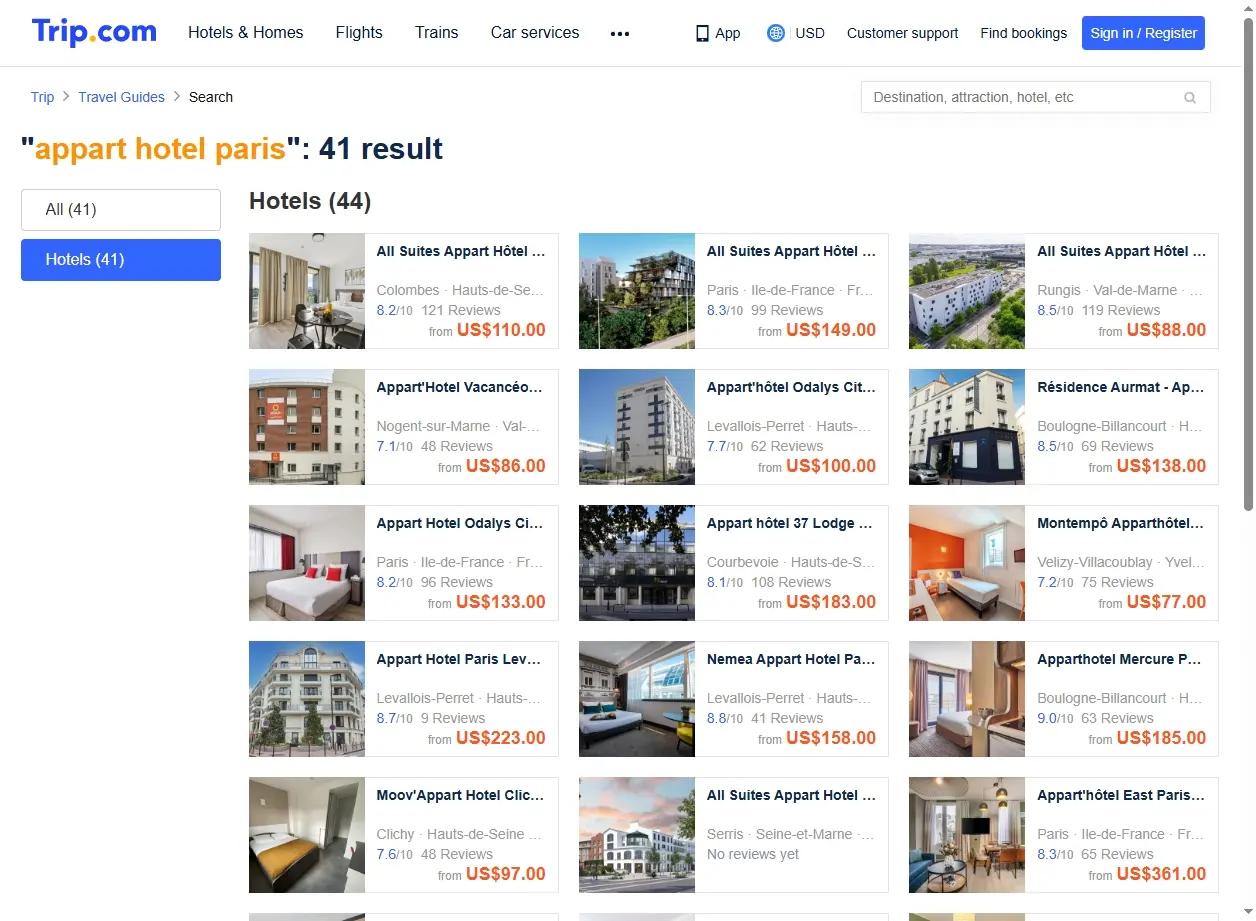1256x921 pixels.
Task: Click the US$138.00 price
Action: coord(1161,466)
